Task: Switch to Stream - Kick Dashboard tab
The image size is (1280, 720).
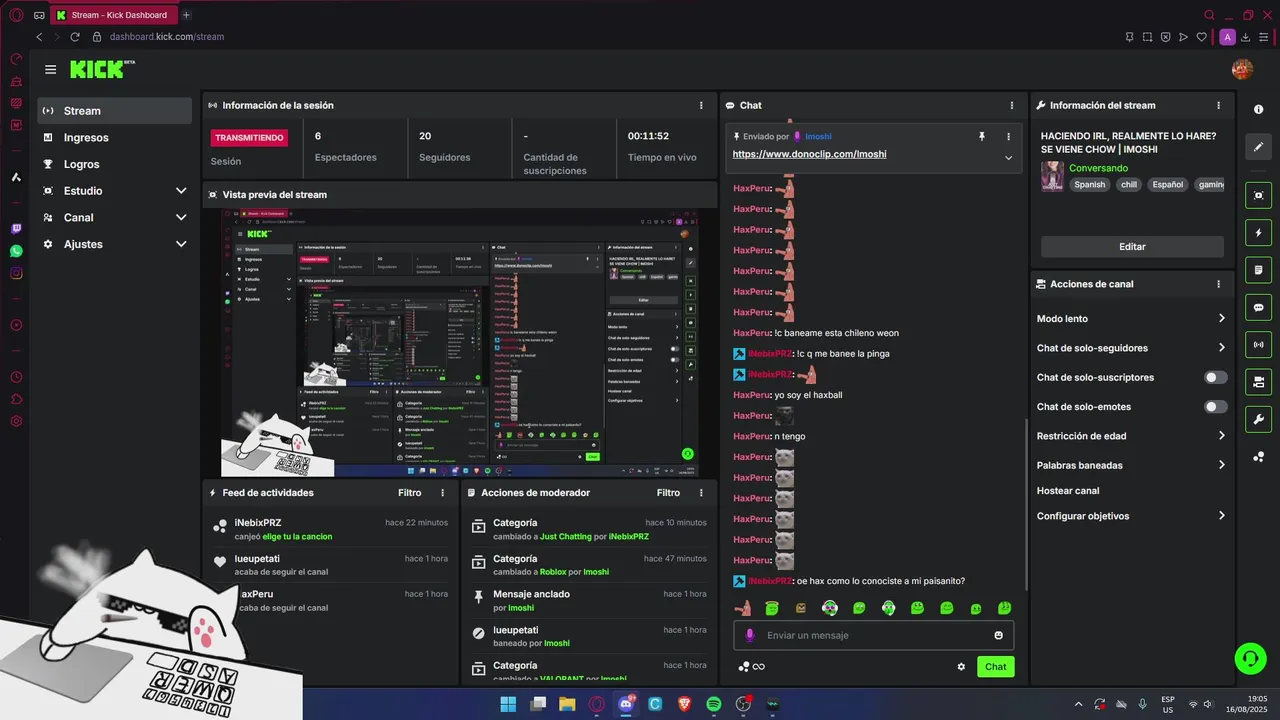Action: tap(113, 15)
